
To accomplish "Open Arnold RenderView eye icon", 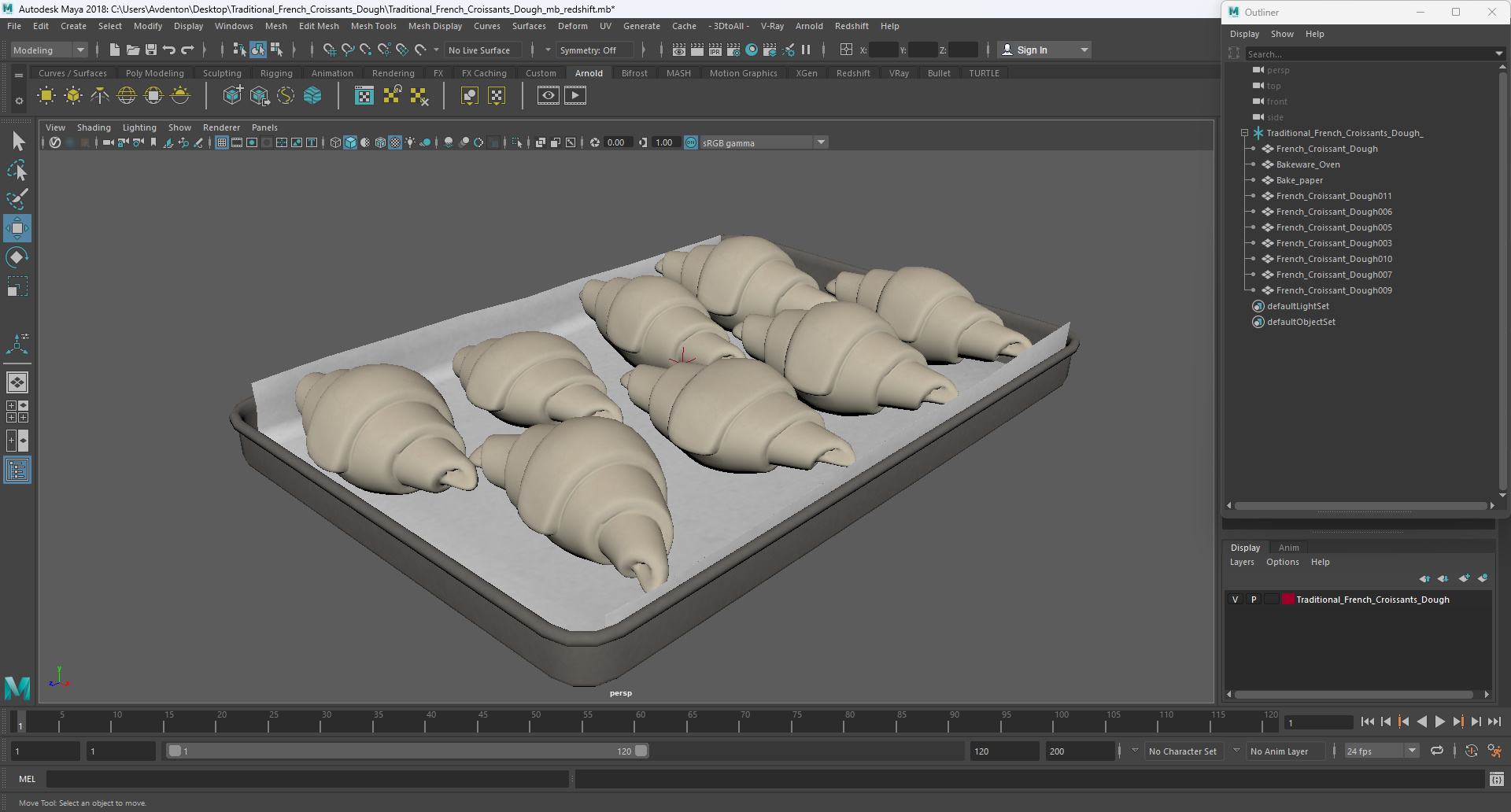I will coord(549,96).
